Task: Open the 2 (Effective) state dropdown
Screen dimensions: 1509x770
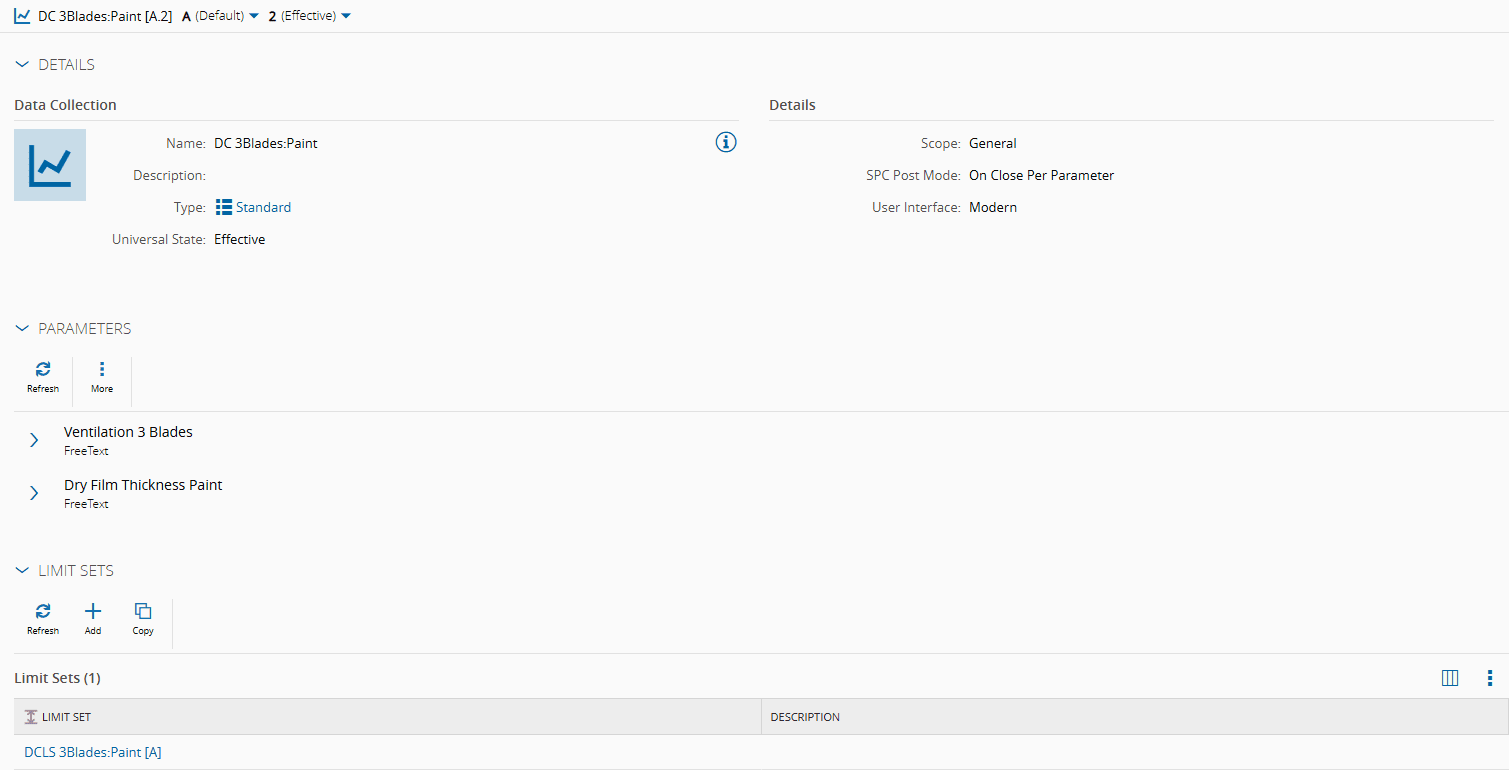Action: (345, 15)
